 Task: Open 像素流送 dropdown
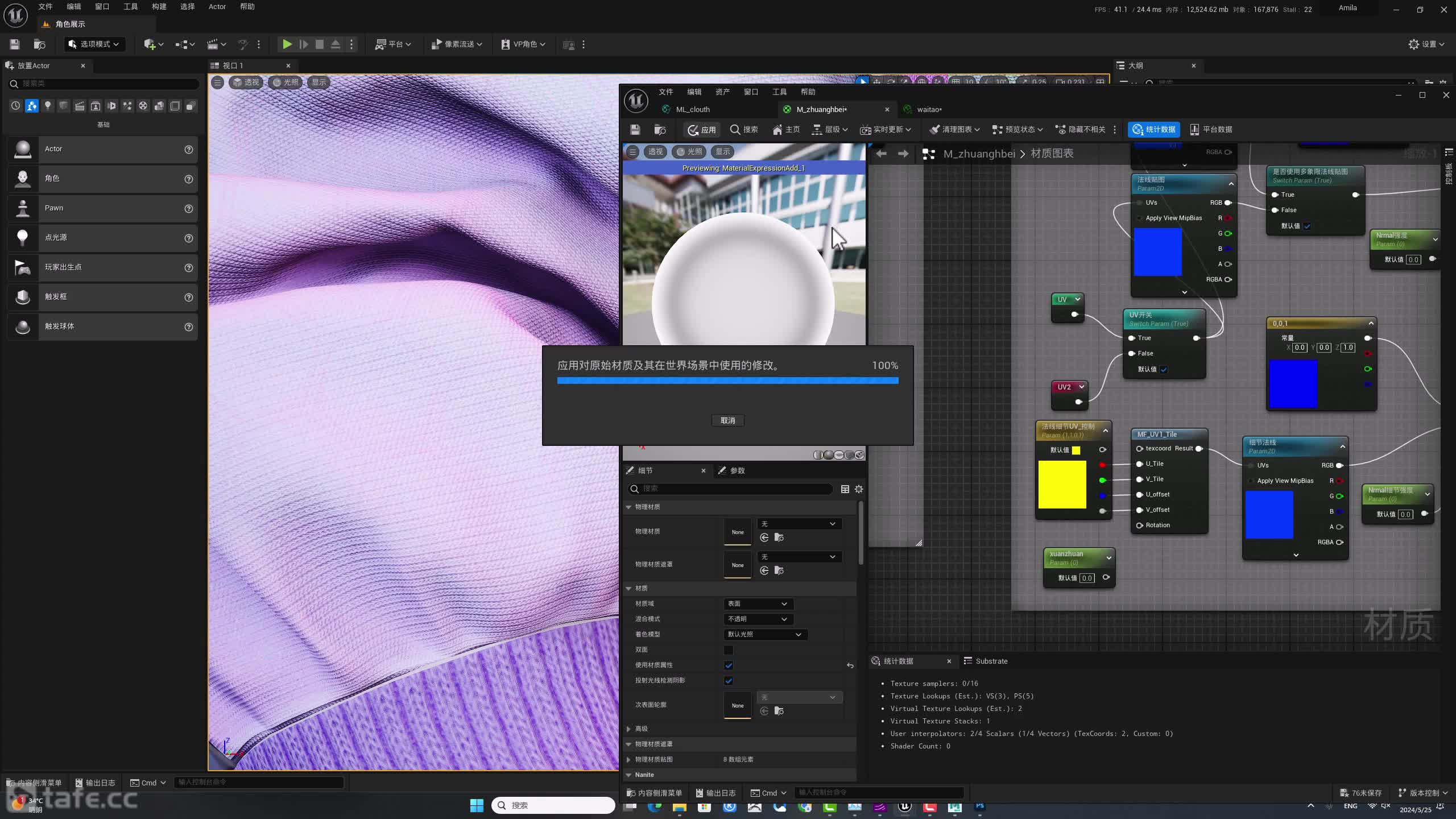coord(457,44)
